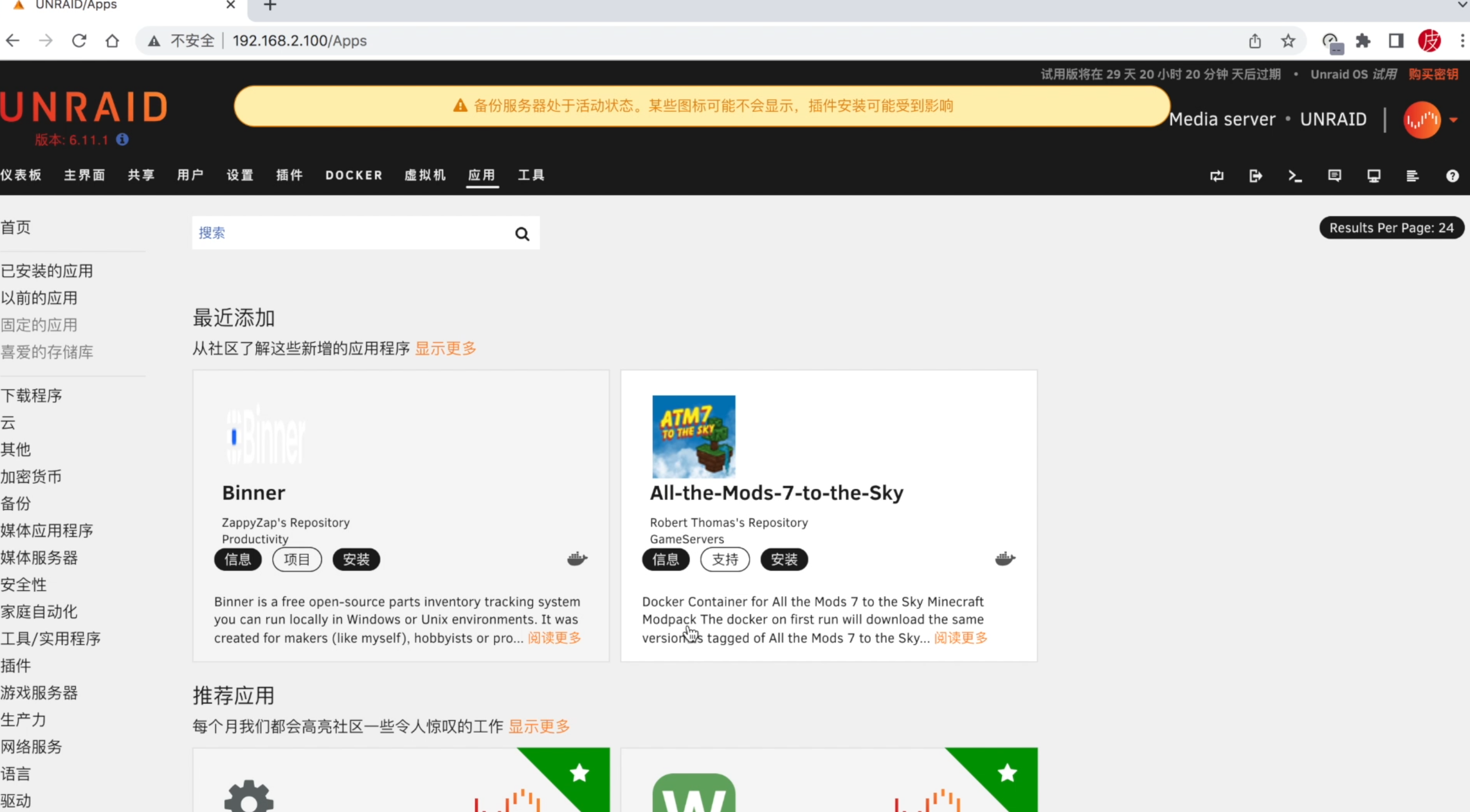Screen dimensions: 1470x812
Task: Click browser extensions puzzle icon
Action: [x=1363, y=41]
